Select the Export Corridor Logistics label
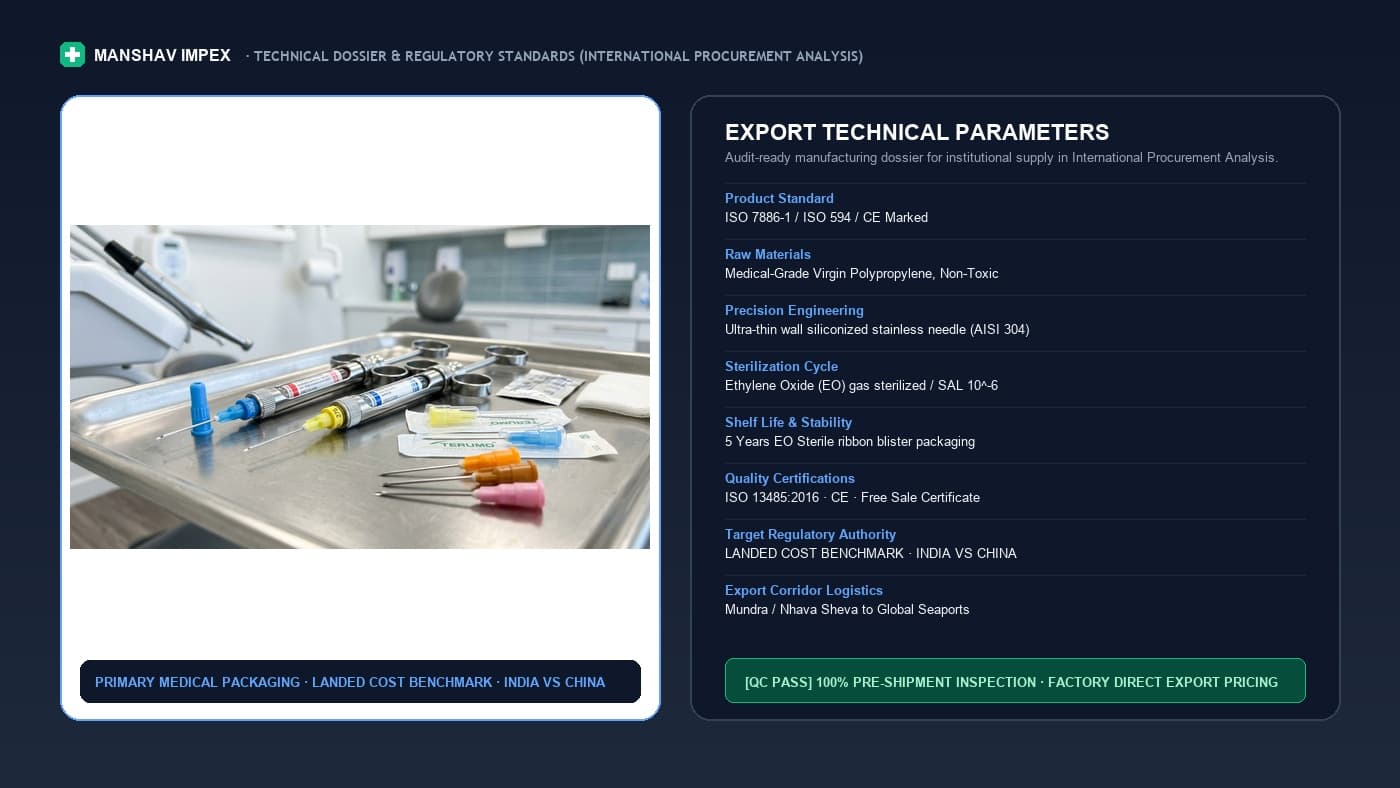This screenshot has width=1400, height=788. [804, 590]
